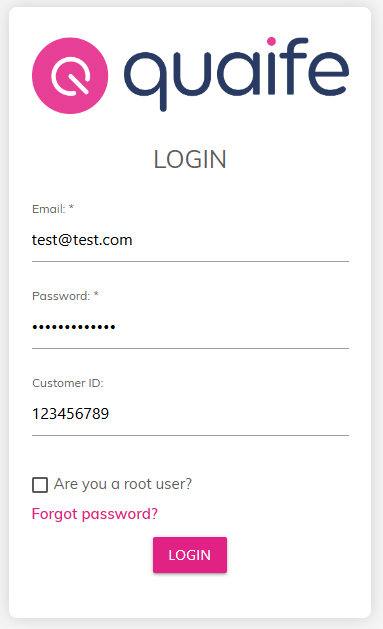The image size is (383, 629).
Task: Click the Password field label
Action: coord(61,296)
